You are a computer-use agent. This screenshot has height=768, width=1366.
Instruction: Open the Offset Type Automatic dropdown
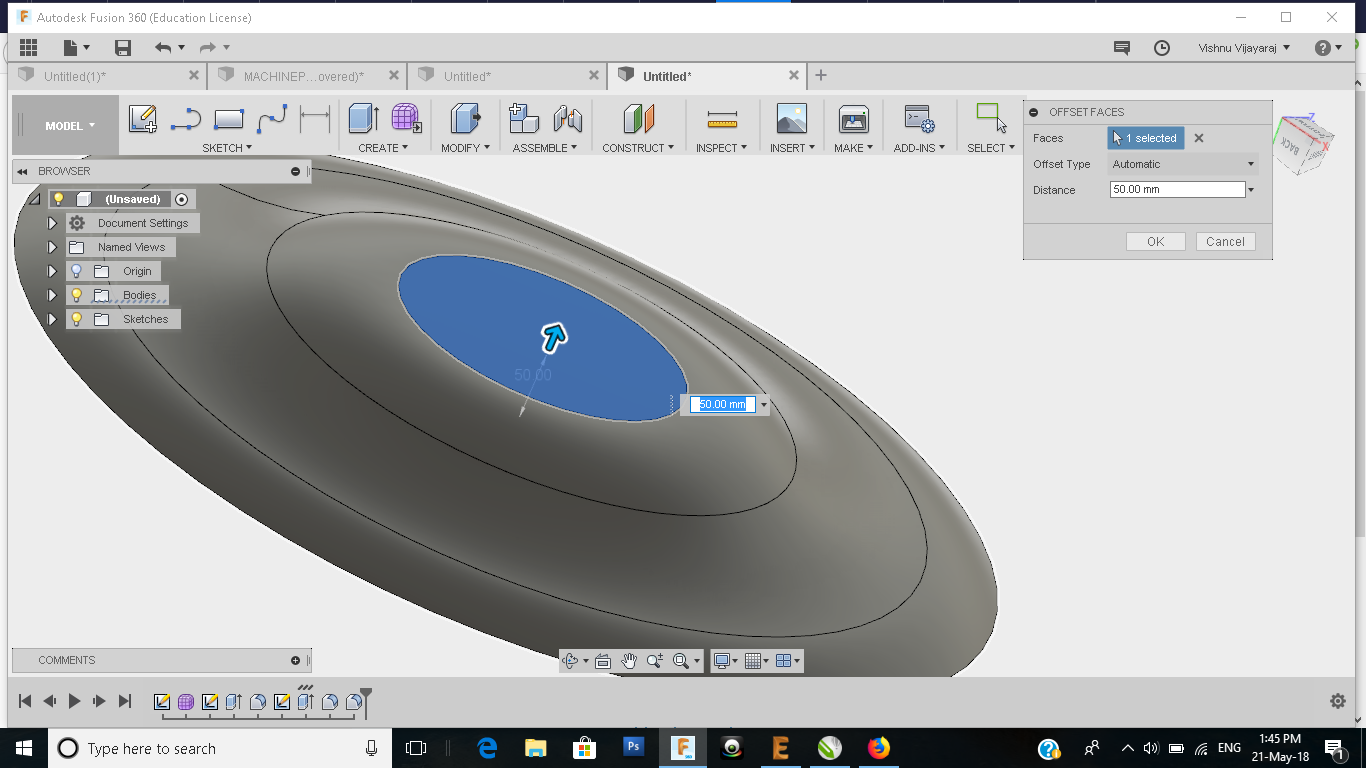1184,164
